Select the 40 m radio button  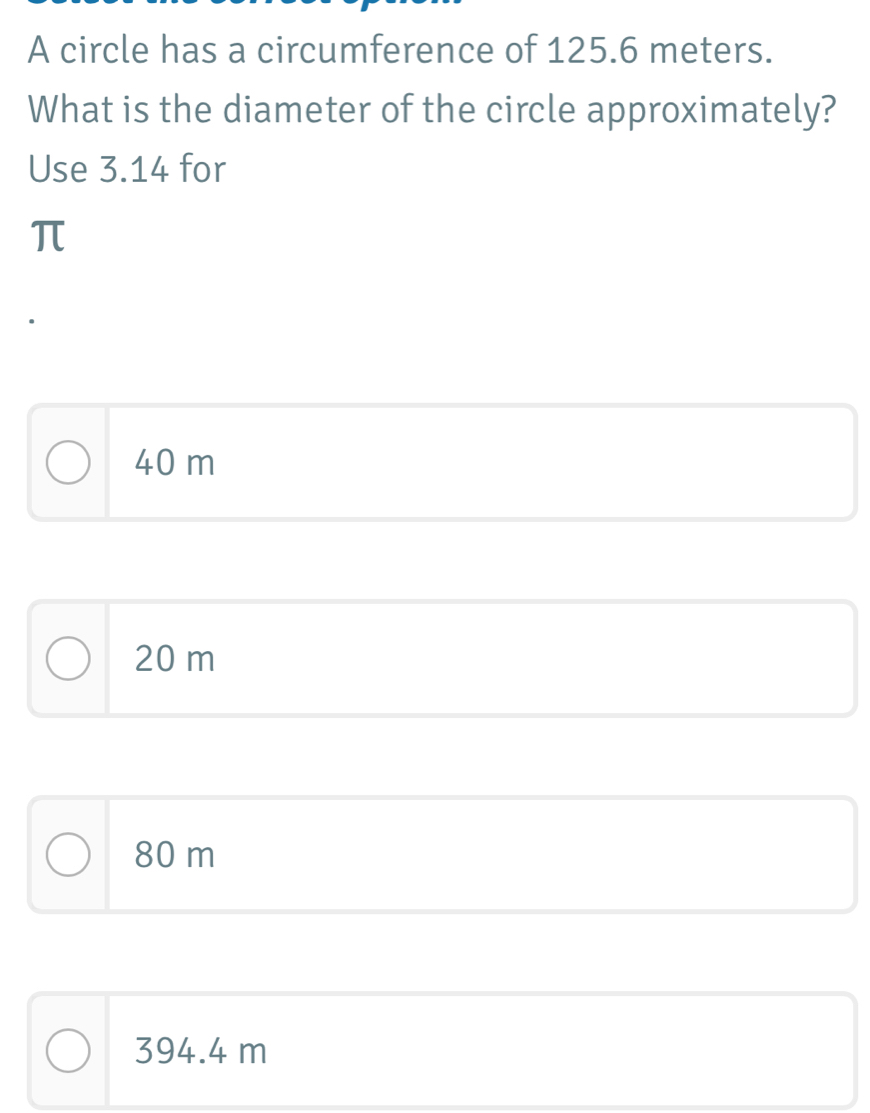click(x=68, y=463)
